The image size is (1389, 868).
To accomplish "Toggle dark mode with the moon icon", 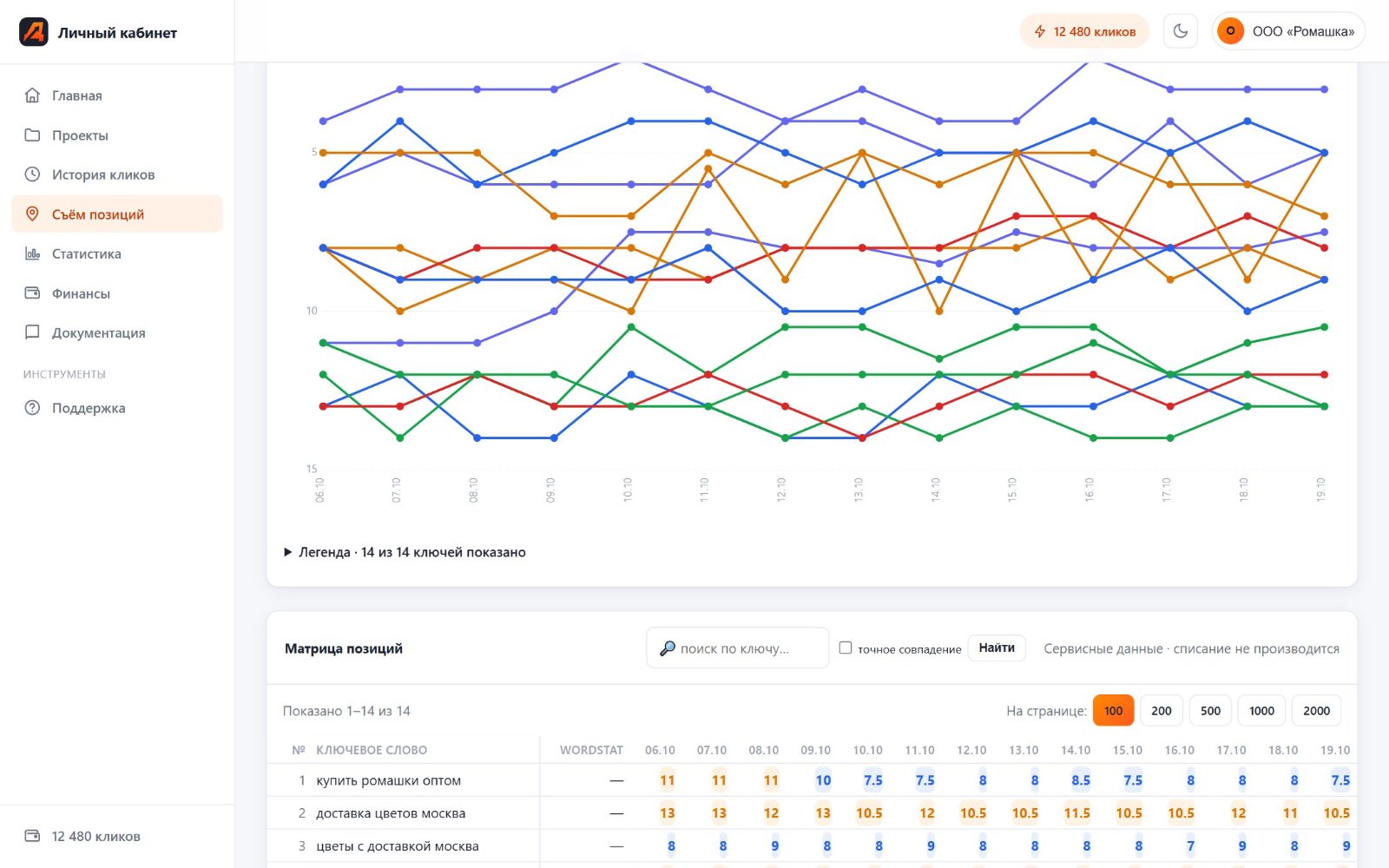I will (1181, 31).
